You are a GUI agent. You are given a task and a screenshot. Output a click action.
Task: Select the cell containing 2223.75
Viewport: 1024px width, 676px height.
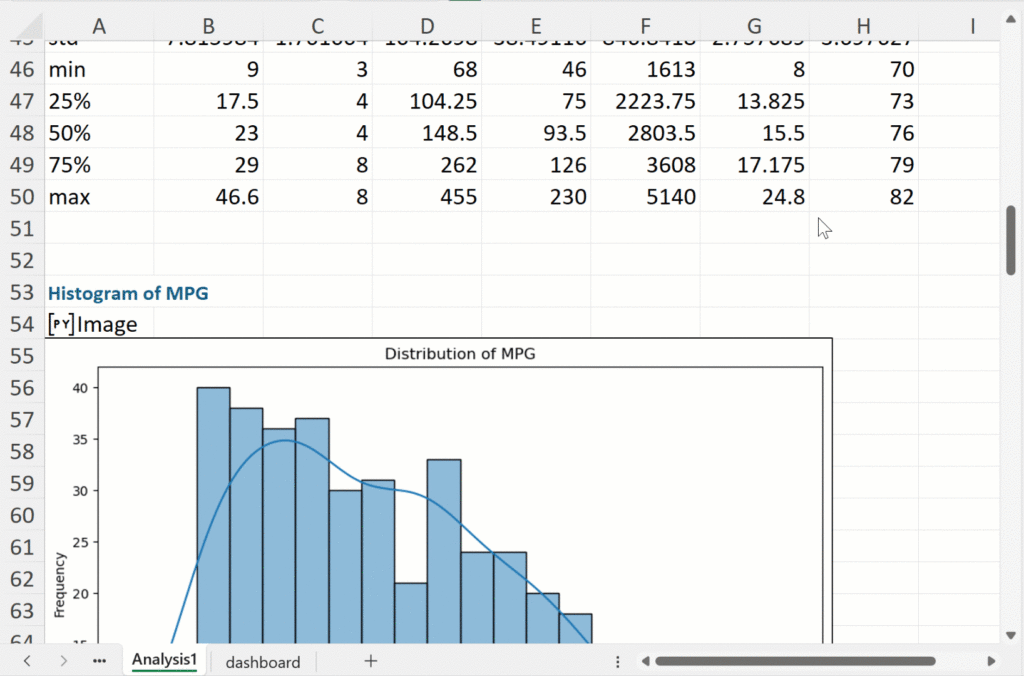coord(645,101)
